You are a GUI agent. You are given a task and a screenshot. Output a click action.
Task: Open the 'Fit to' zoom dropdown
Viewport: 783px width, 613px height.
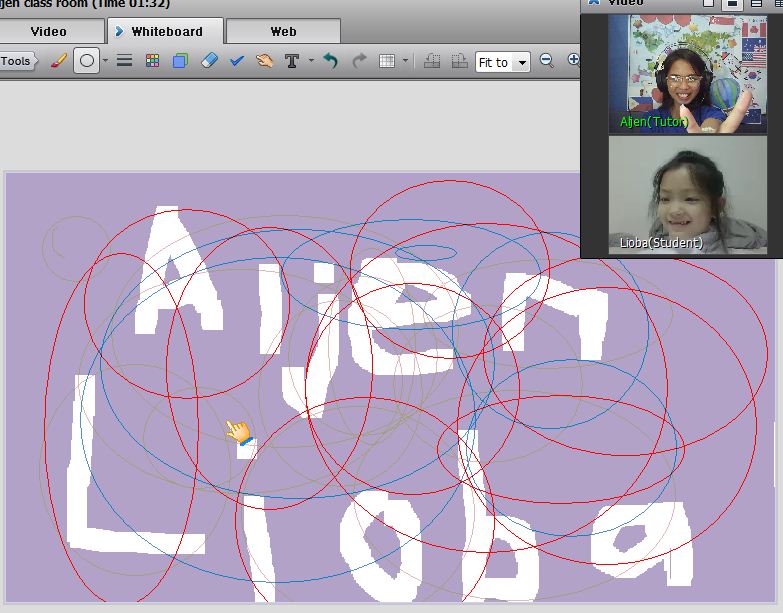point(502,62)
